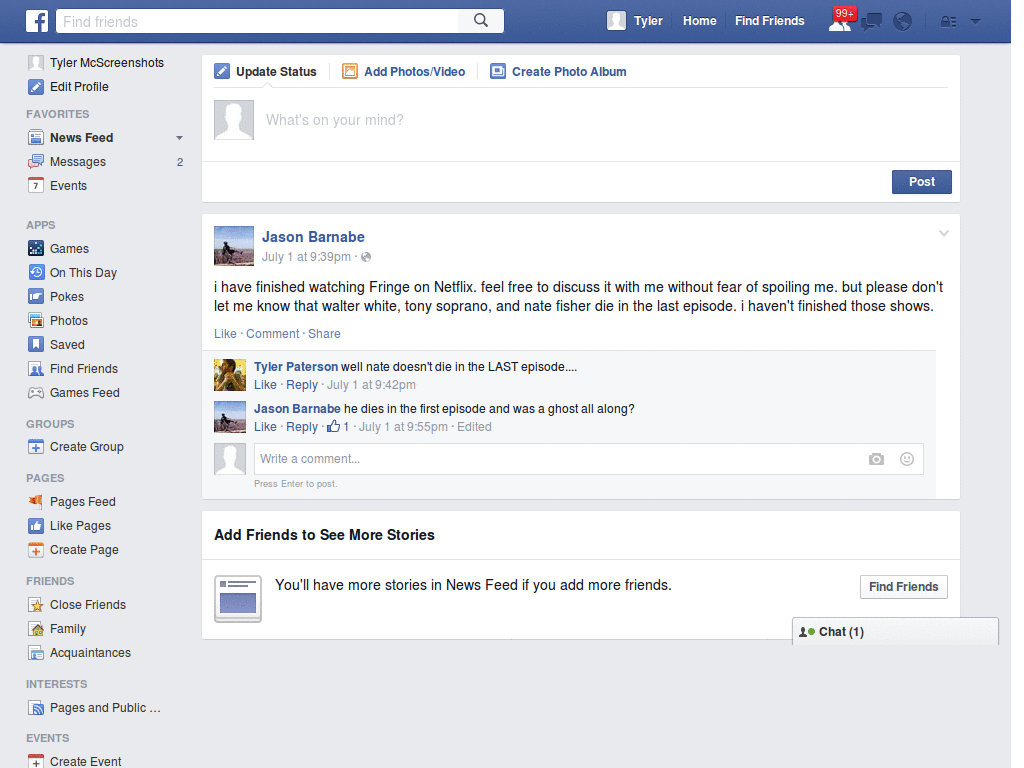
Task: Click the Photos icon in sidebar
Action: (x=36, y=321)
